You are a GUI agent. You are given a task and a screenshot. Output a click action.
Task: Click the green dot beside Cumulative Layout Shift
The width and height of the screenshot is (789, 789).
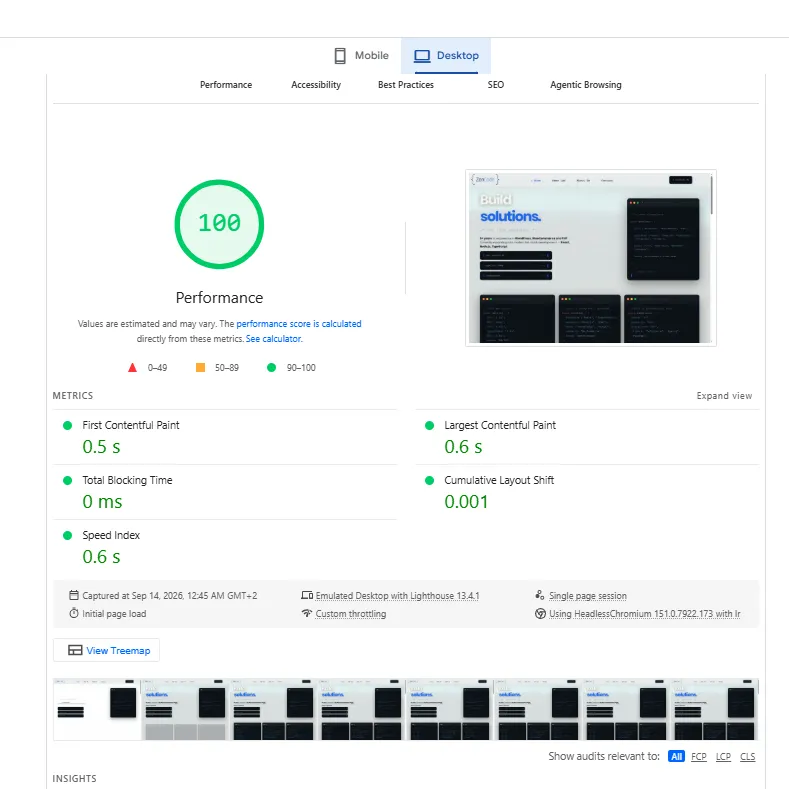(429, 481)
